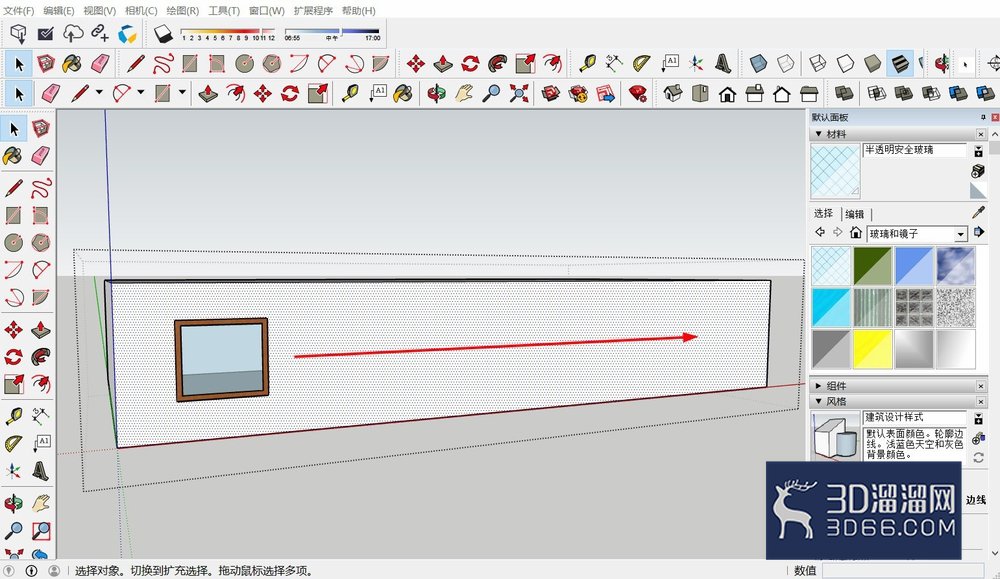This screenshot has height=579, width=1000.
Task: Expand the 组件 panel
Action: [818, 386]
